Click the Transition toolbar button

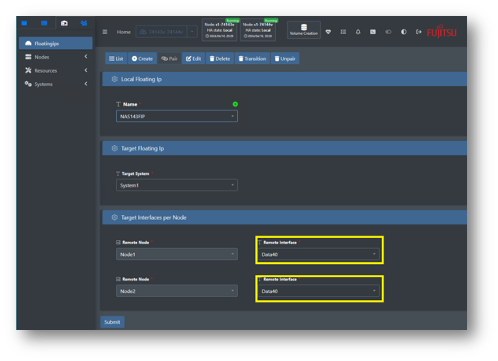pos(252,59)
